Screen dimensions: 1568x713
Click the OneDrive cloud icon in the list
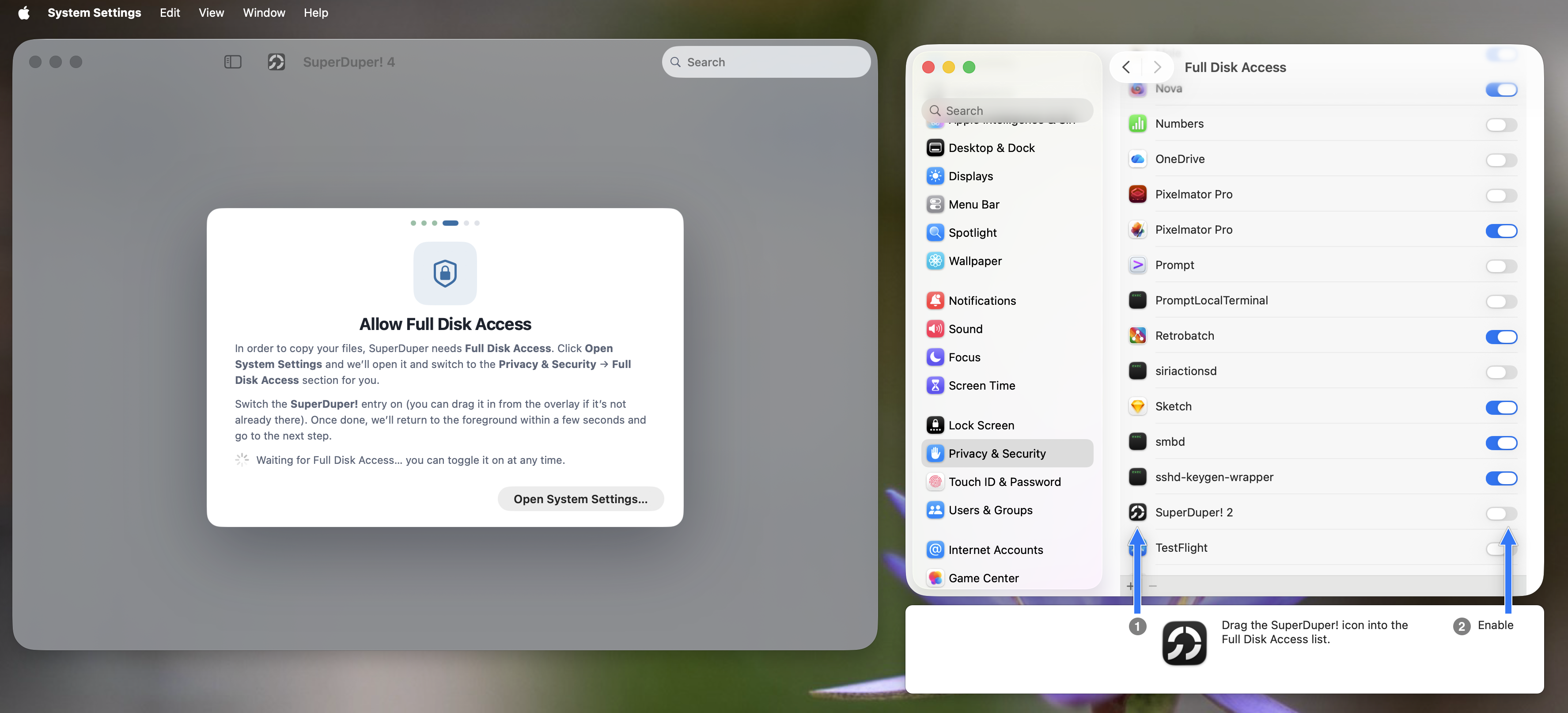(1137, 159)
